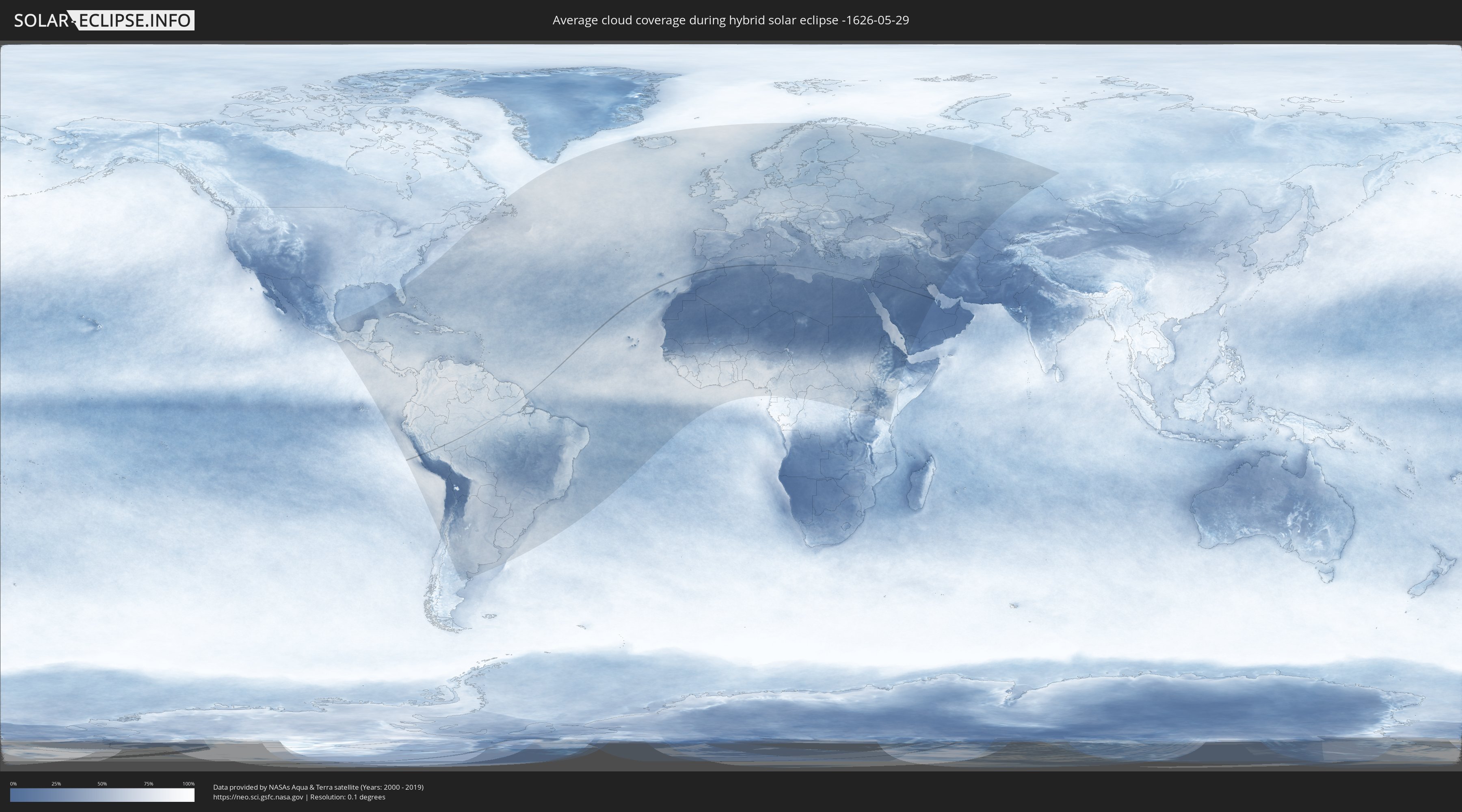The width and height of the screenshot is (1462, 812).
Task: Click the "75%" legend label
Action: tap(148, 784)
